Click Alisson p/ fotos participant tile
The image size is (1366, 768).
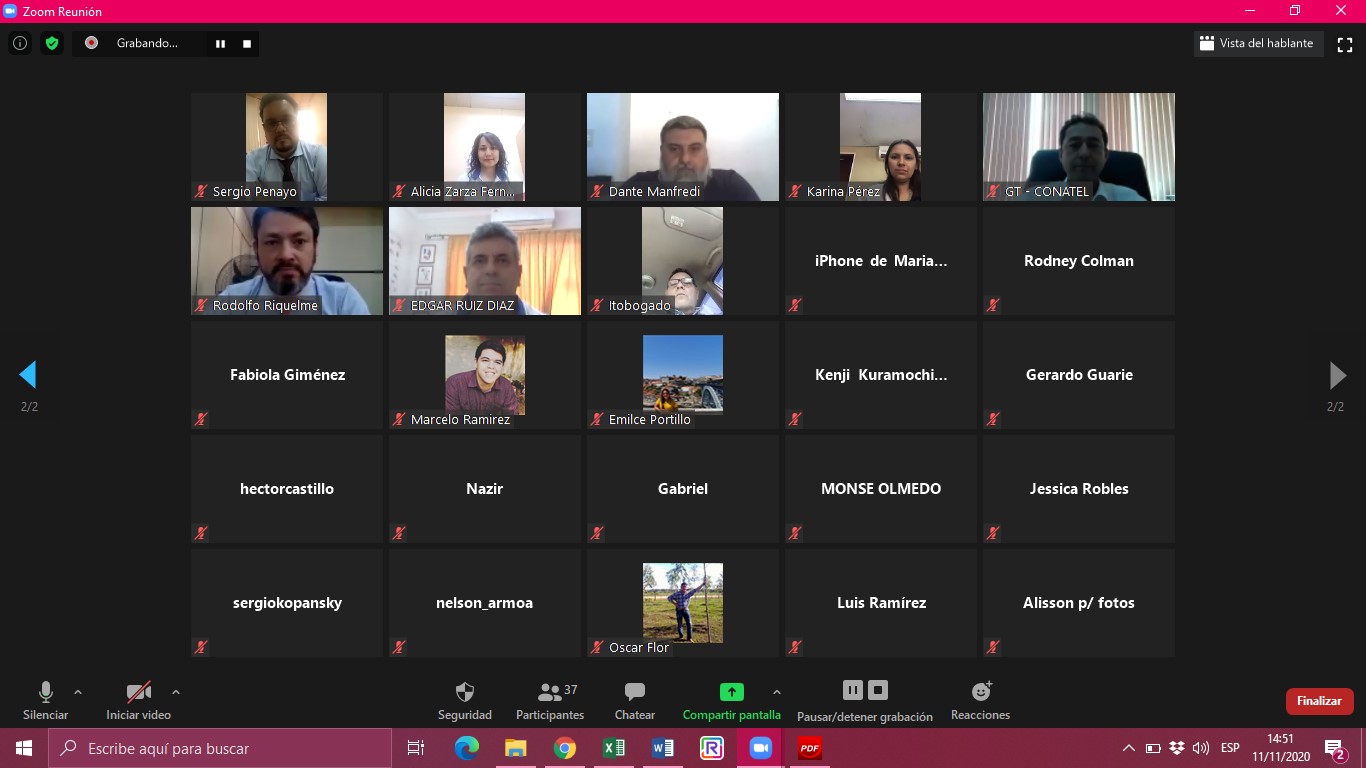tap(1079, 603)
